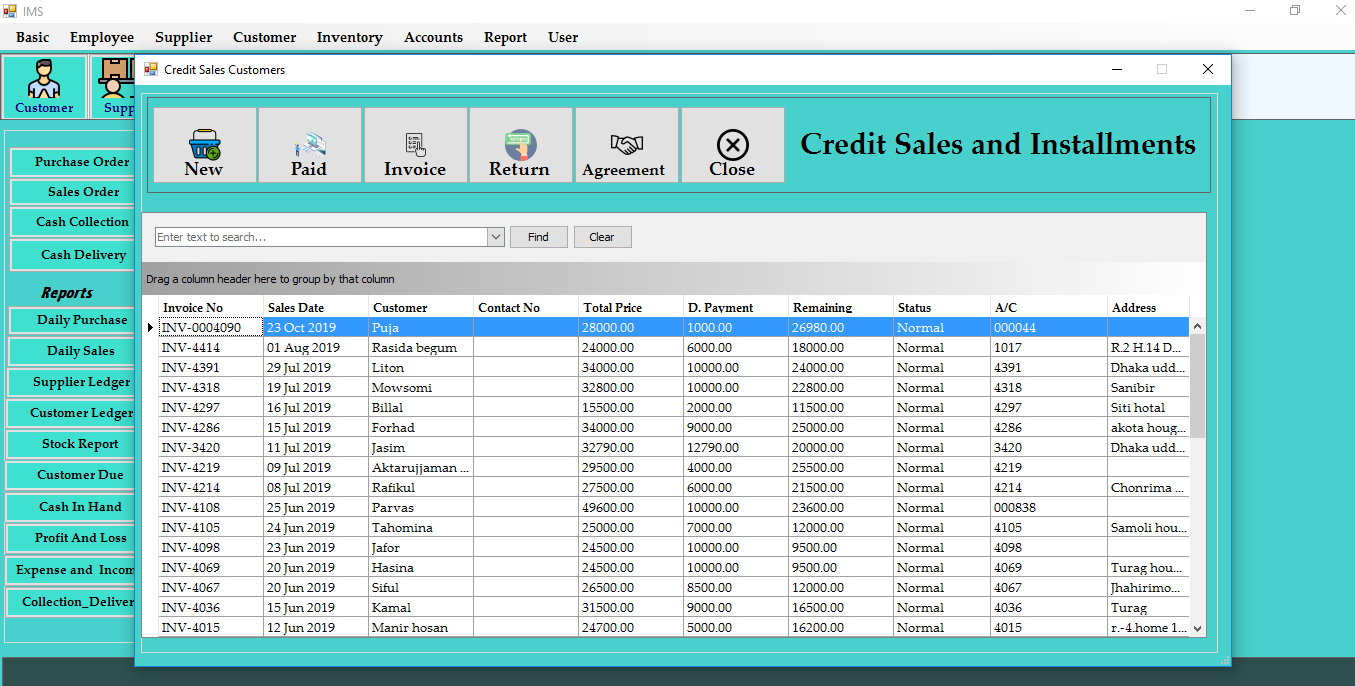
Task: Click the Supplier icon in sidebar
Action: click(114, 85)
